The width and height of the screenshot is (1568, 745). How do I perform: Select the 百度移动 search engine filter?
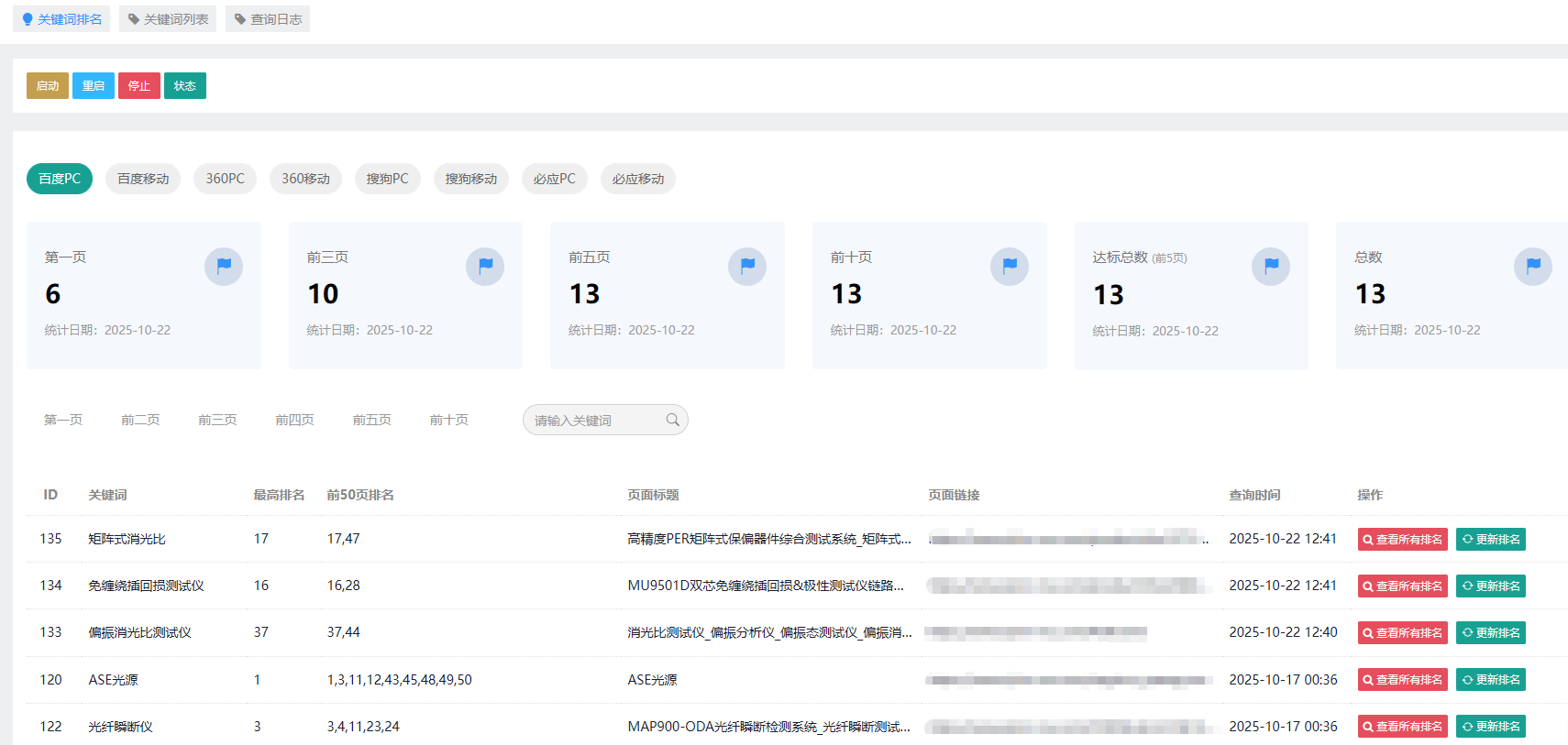143,179
